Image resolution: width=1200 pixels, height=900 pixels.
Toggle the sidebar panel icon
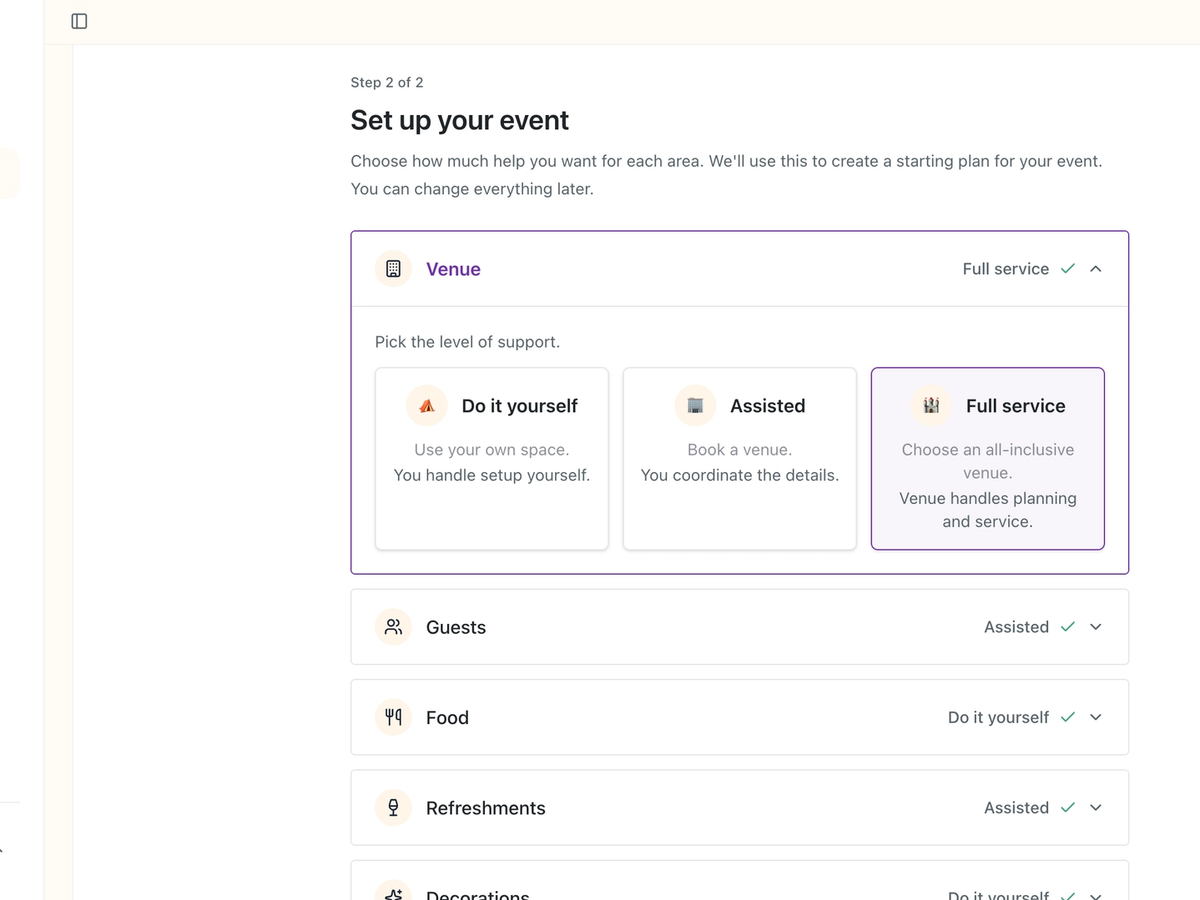tap(79, 21)
